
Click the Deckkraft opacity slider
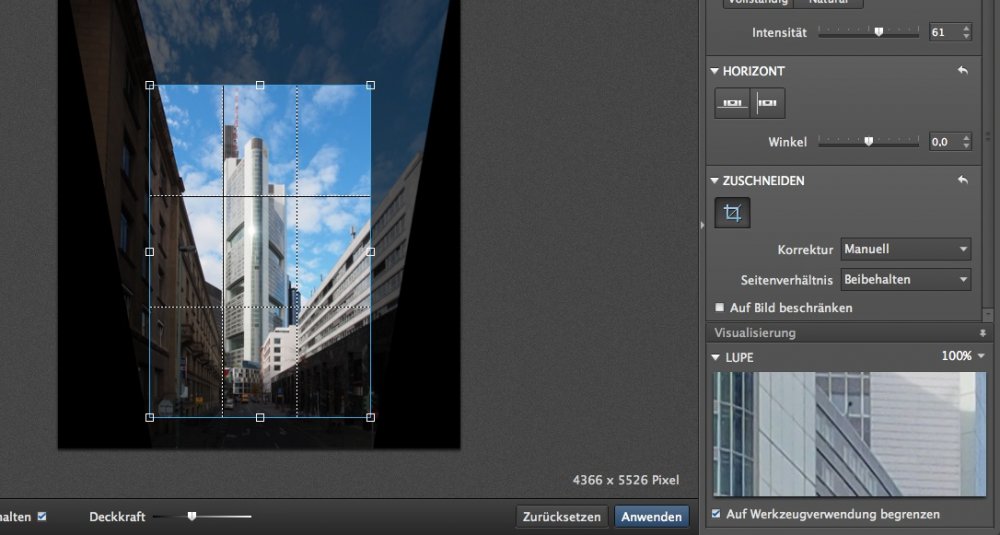tap(192, 517)
